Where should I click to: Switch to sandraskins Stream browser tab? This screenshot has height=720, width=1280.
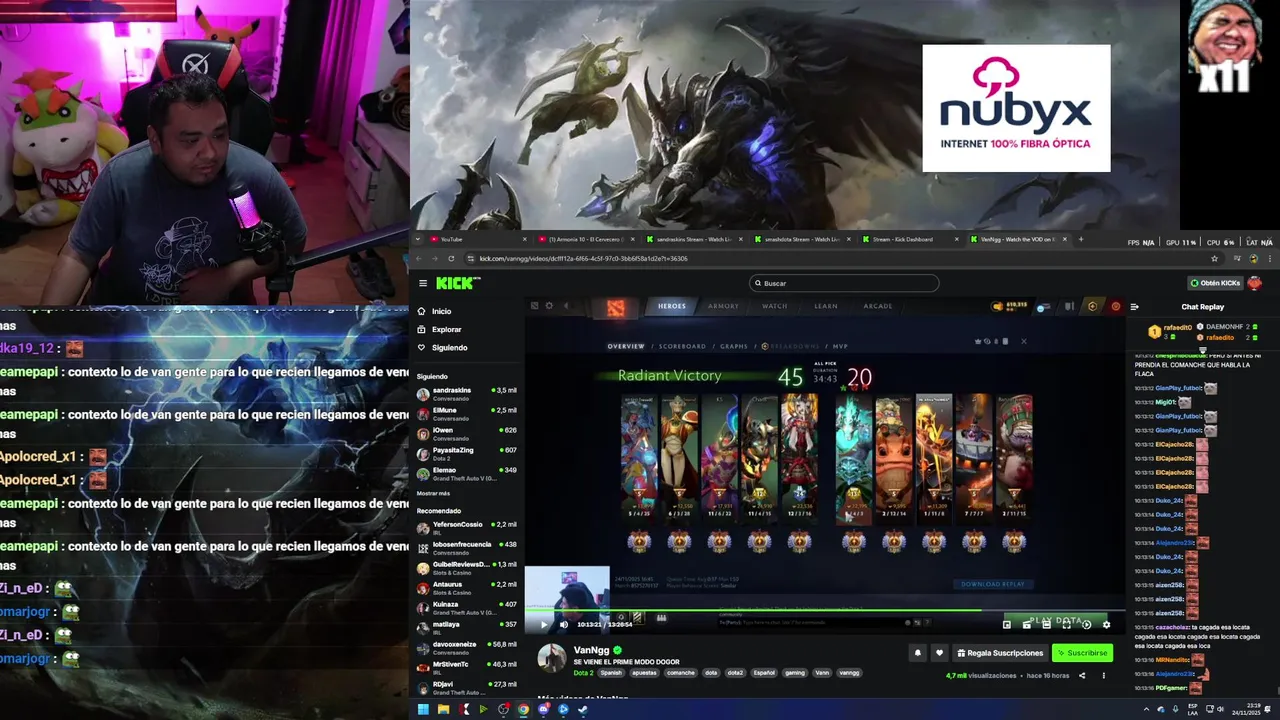click(x=693, y=239)
